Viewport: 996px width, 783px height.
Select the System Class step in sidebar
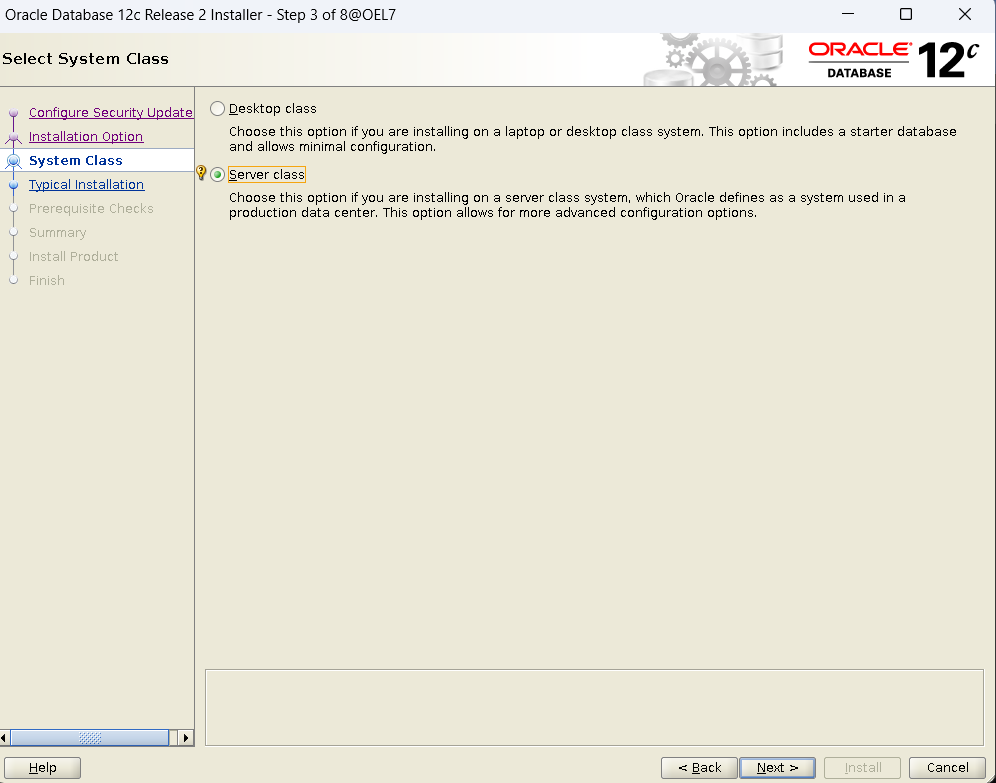pos(76,161)
